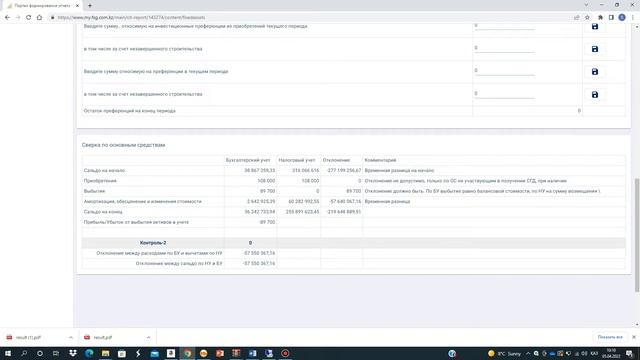
Task: Open Windows taskbar search
Action: click(24, 353)
